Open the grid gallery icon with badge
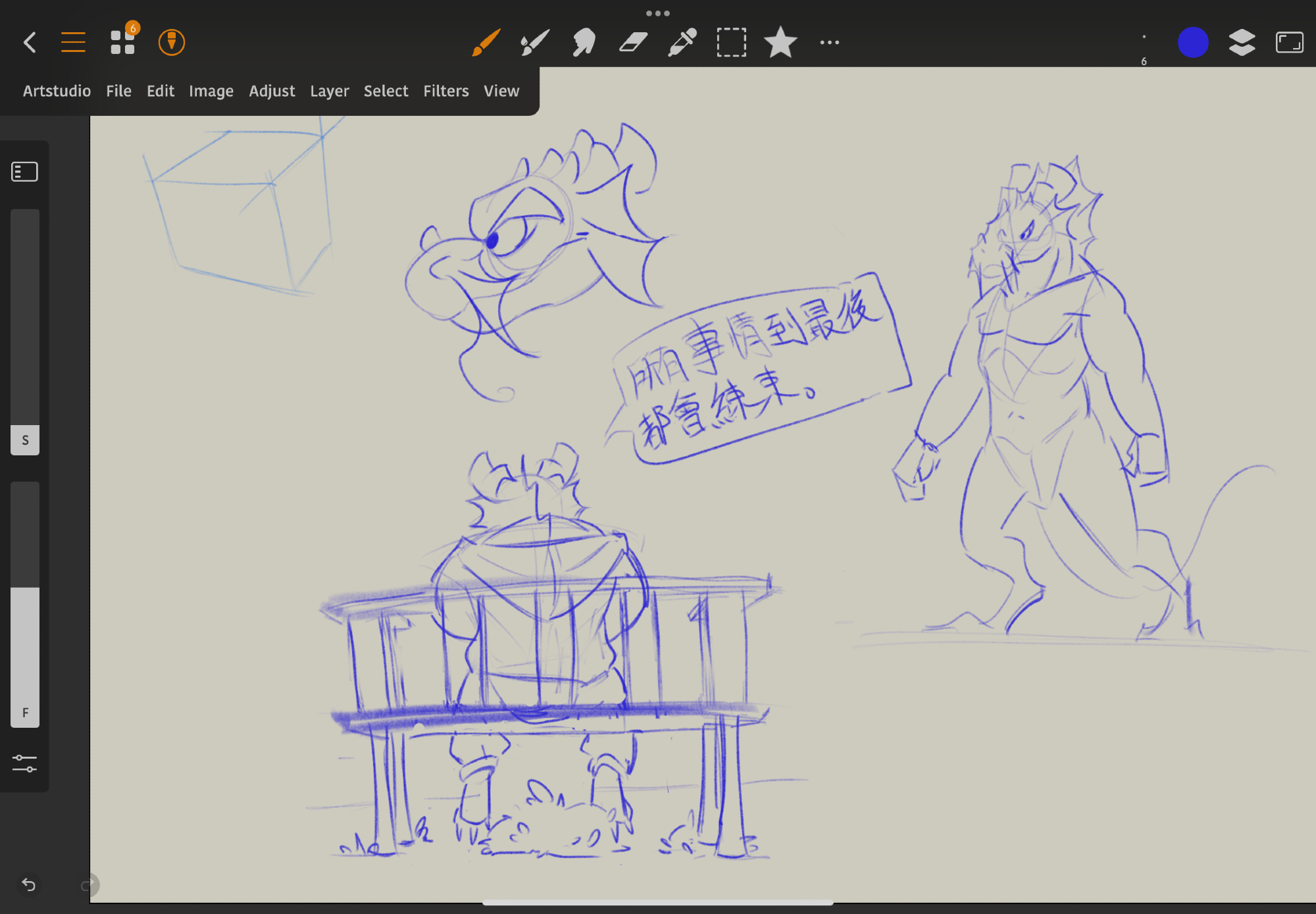This screenshot has height=914, width=1316. (122, 43)
